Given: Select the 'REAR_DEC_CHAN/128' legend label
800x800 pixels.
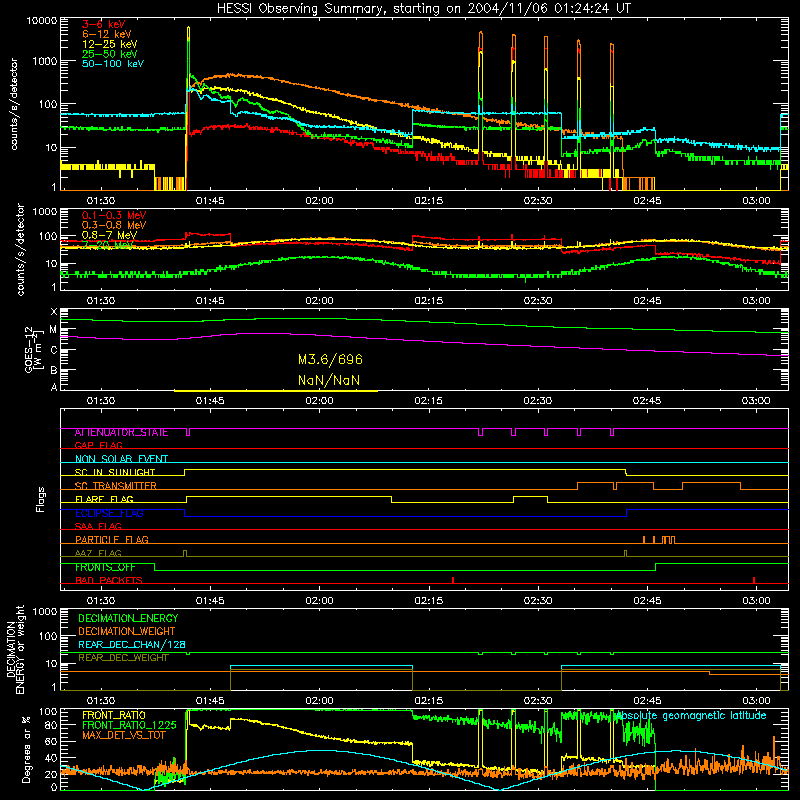Looking at the screenshot, I should (x=132, y=644).
